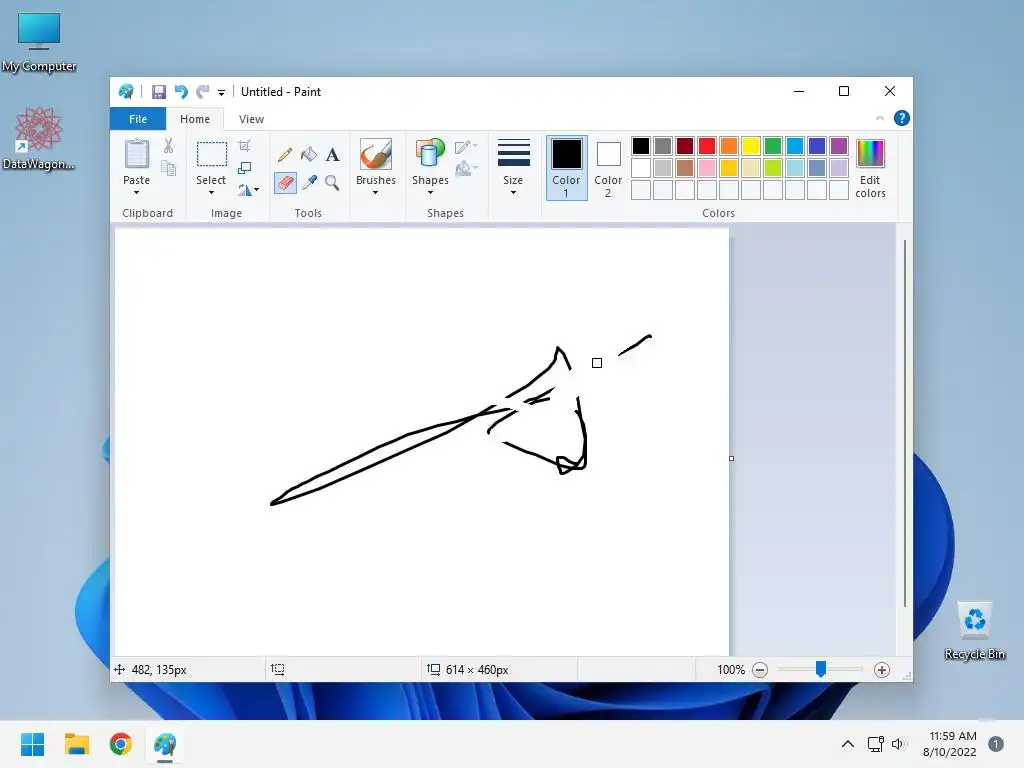This screenshot has width=1024, height=768.
Task: Click the Undo arrow in title bar
Action: point(181,92)
